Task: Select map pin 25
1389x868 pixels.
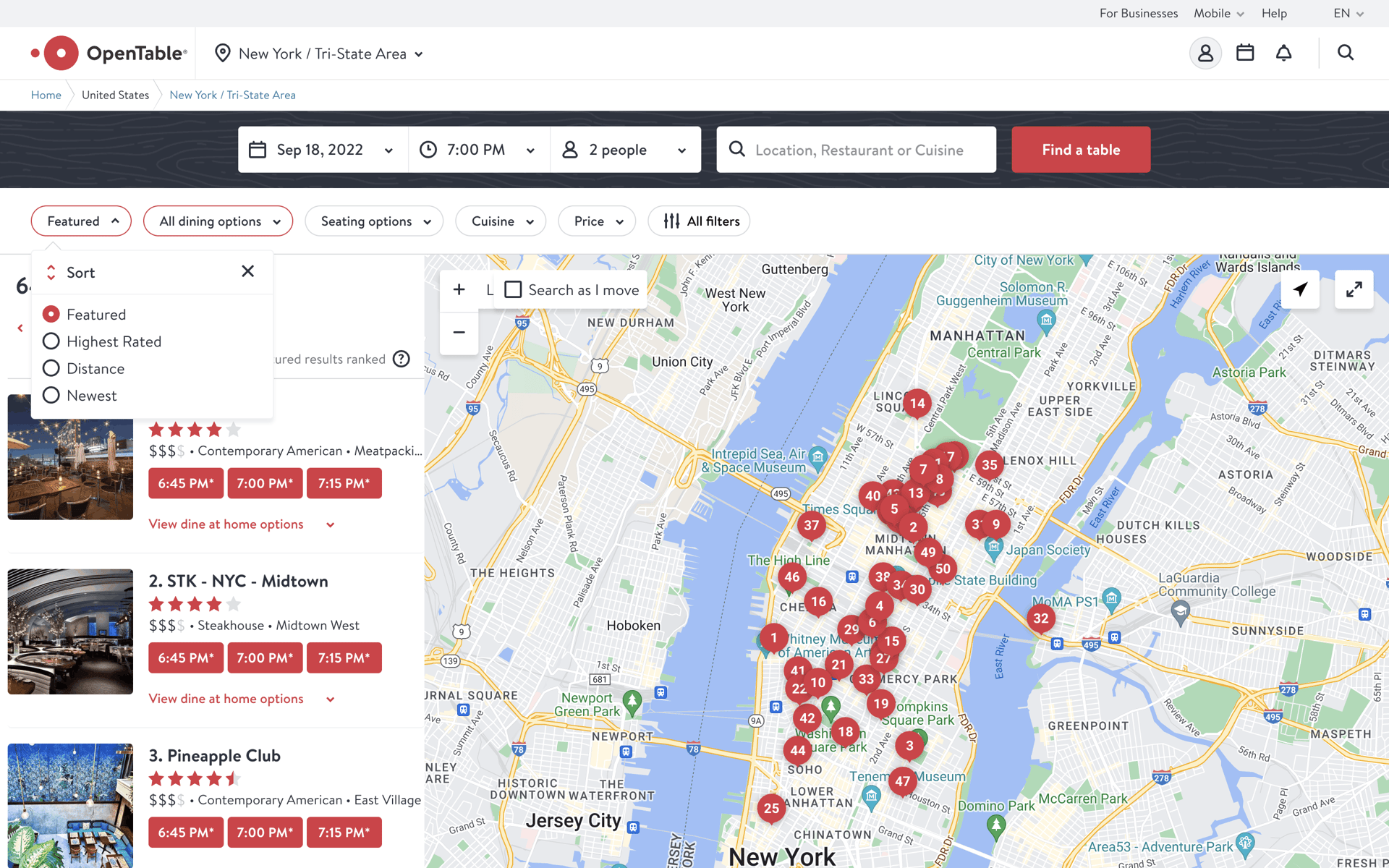Action: [772, 808]
